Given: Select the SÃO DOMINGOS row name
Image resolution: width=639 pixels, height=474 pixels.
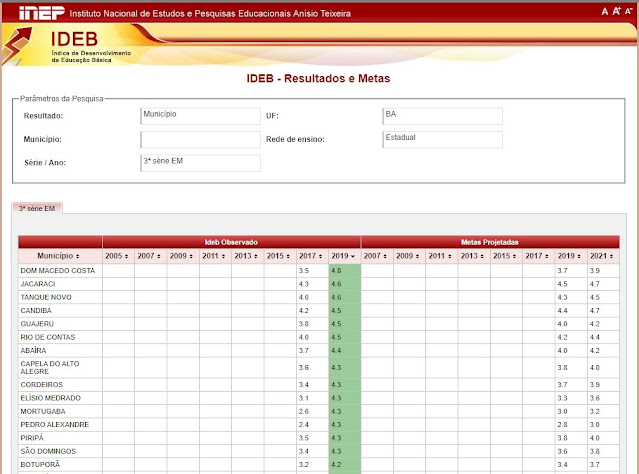Looking at the screenshot, I should (x=48, y=451).
